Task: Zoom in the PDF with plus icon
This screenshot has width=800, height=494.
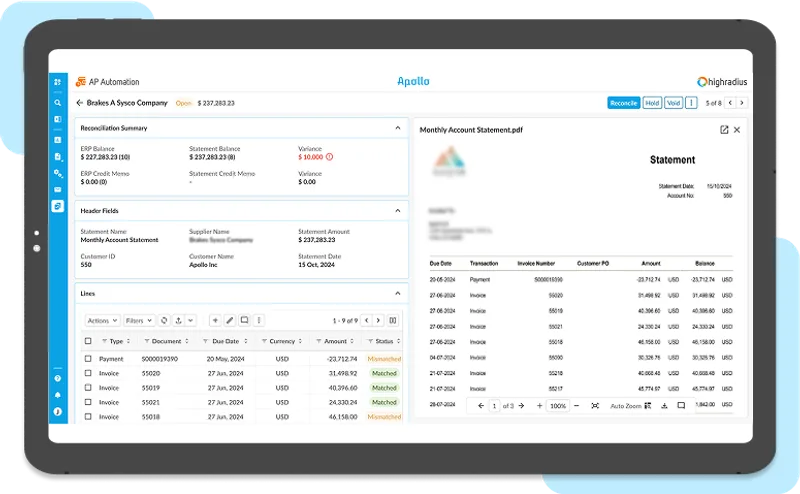Action: 539,406
